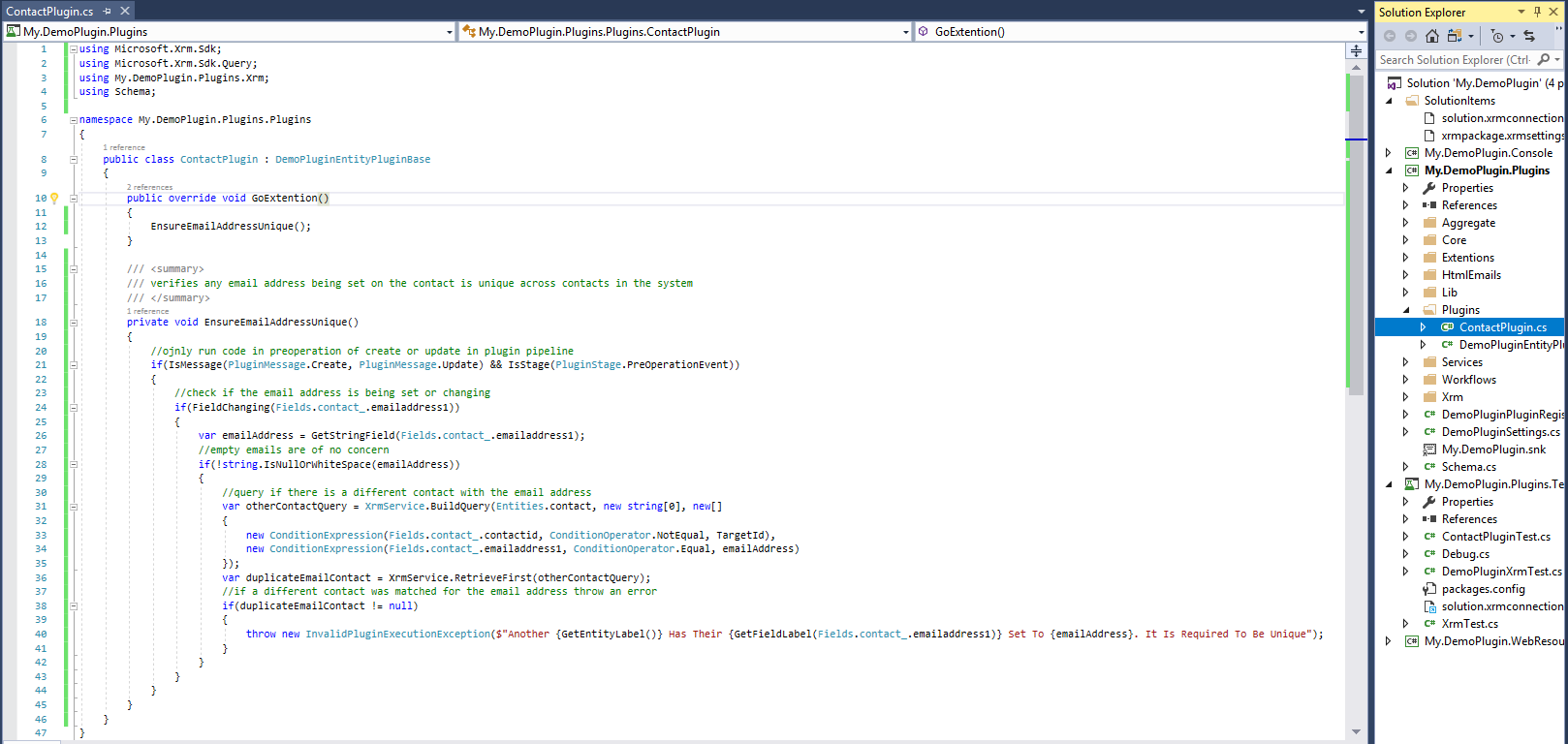Click the editor split-window handle icon
Viewport: 1568px width, 744px height.
tap(1356, 51)
